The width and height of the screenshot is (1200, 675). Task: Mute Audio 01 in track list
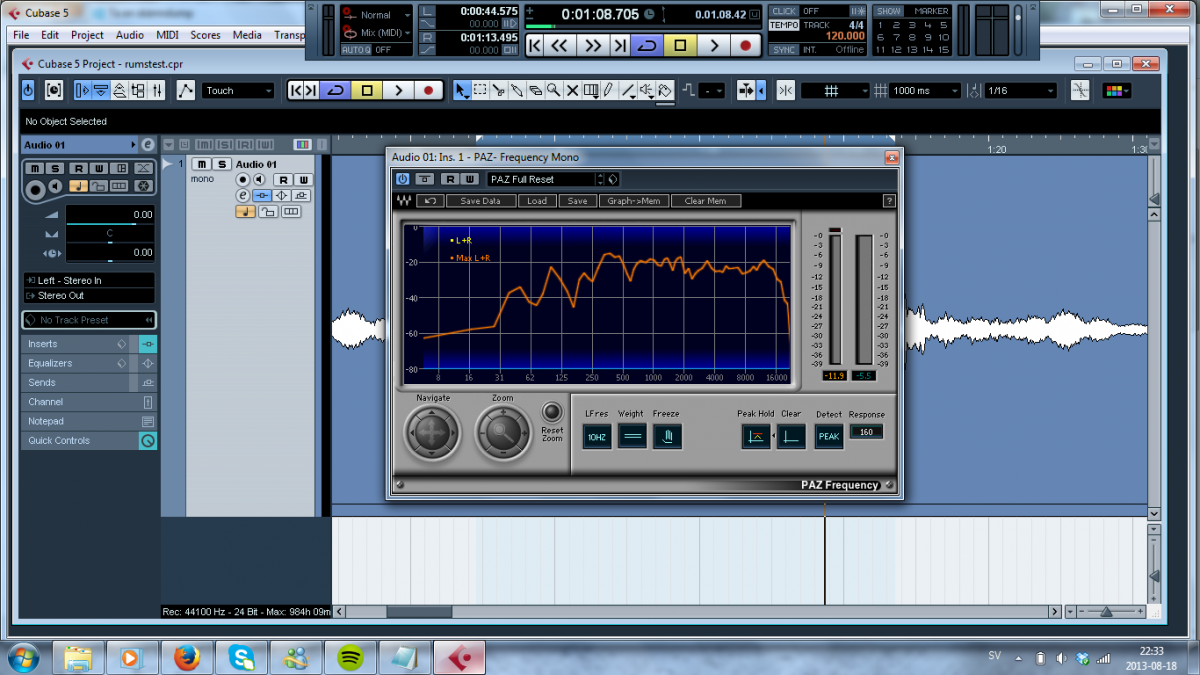(202, 164)
